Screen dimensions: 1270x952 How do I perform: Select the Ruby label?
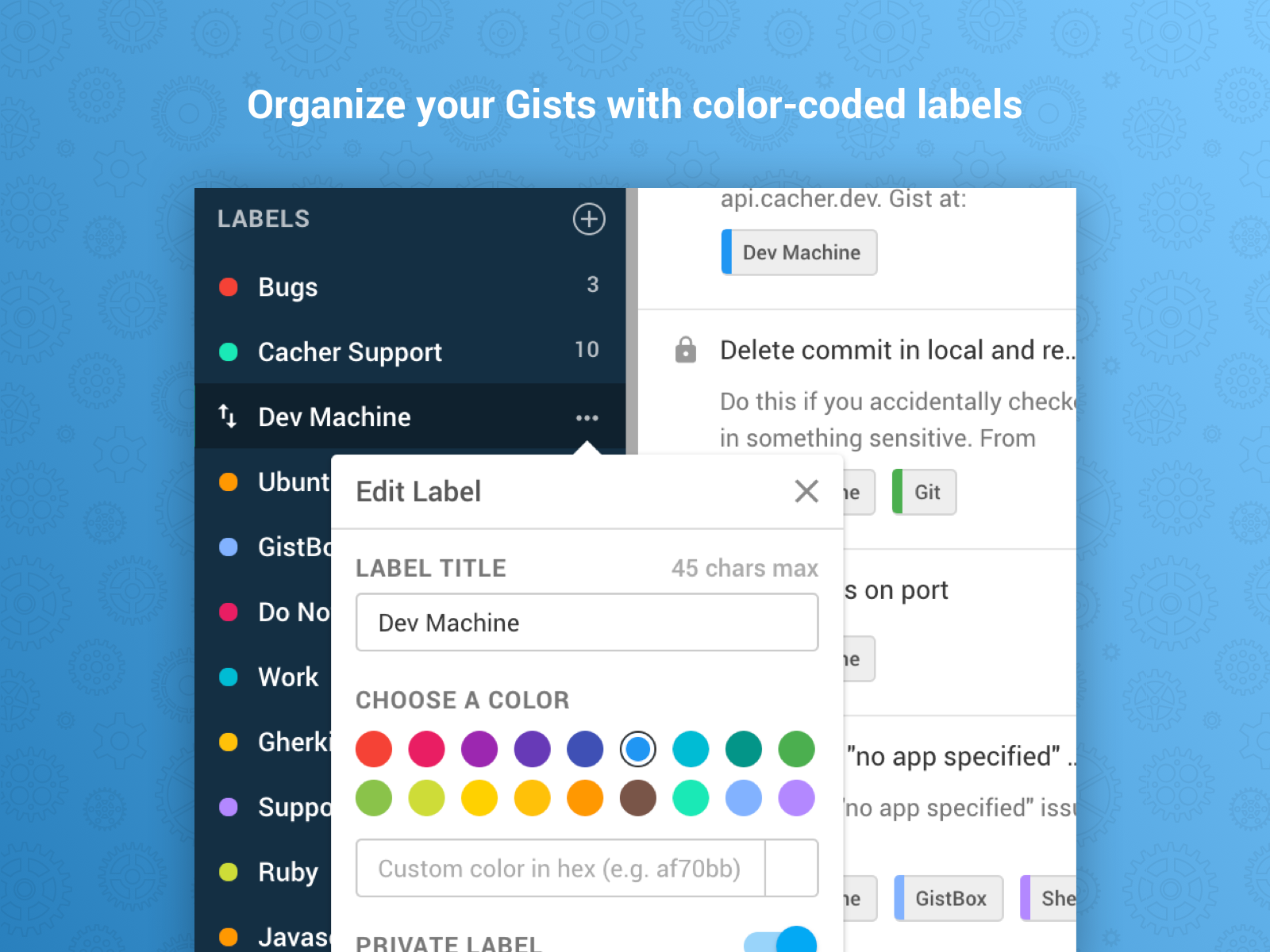pos(264,872)
